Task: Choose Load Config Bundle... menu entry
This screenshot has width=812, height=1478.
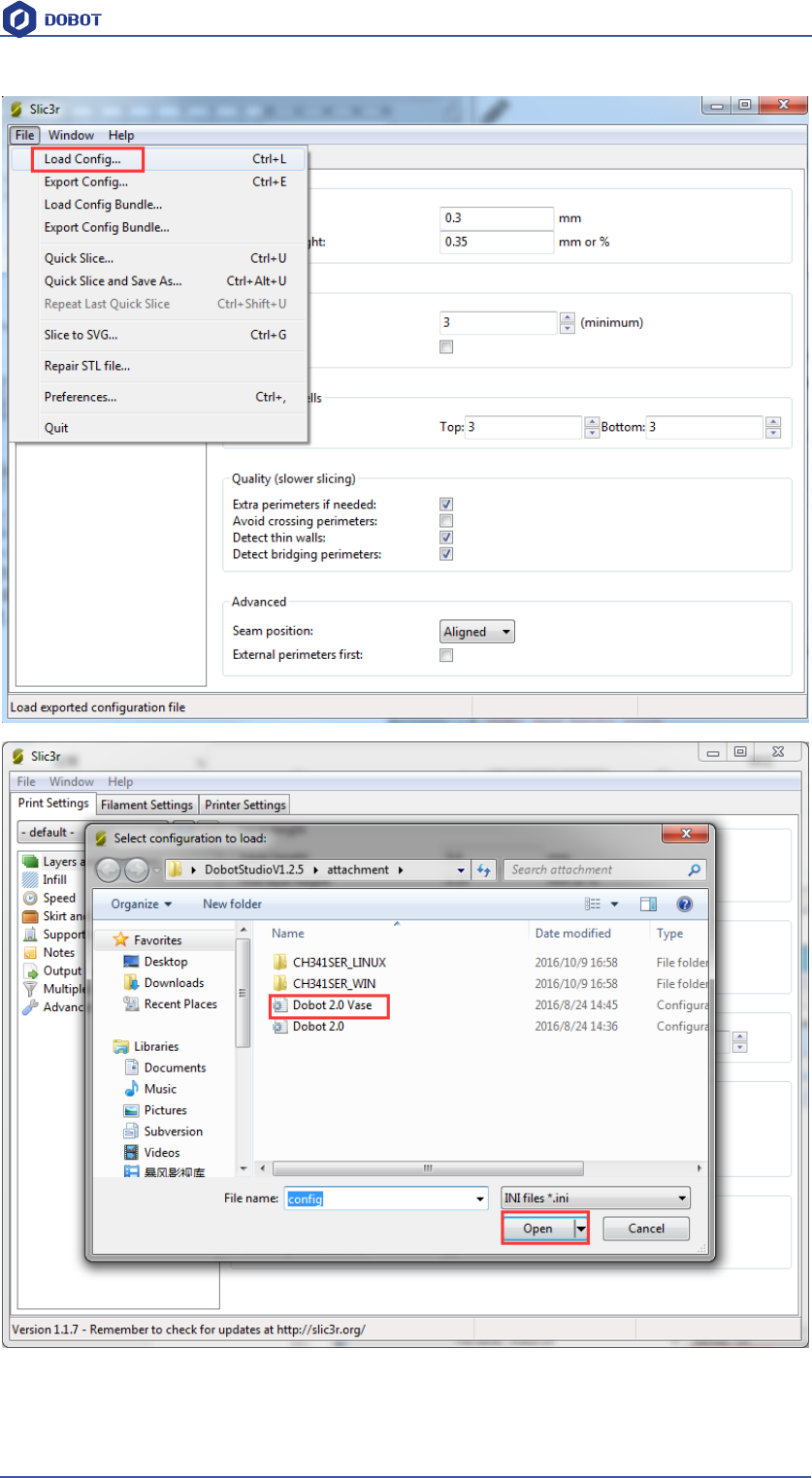Action: pyautogui.click(x=160, y=205)
